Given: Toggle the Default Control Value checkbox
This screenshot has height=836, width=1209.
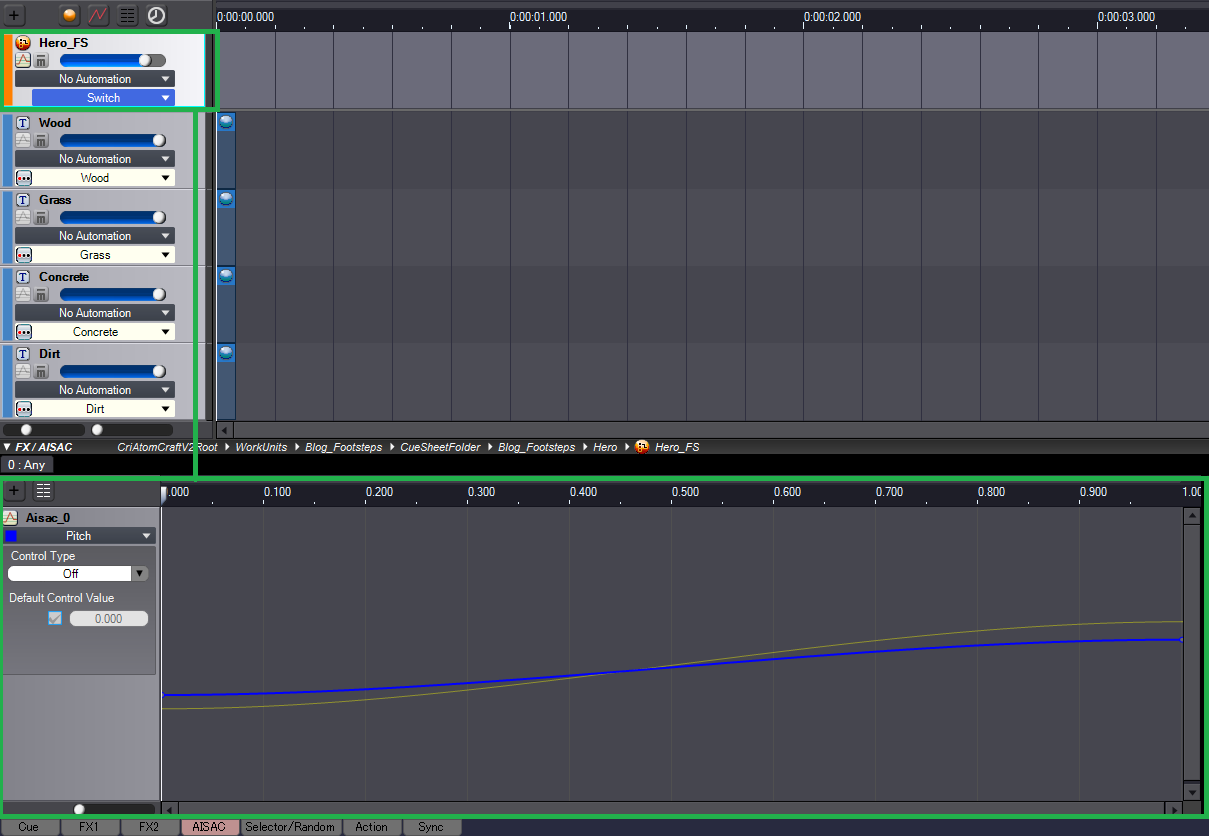Looking at the screenshot, I should coord(55,619).
